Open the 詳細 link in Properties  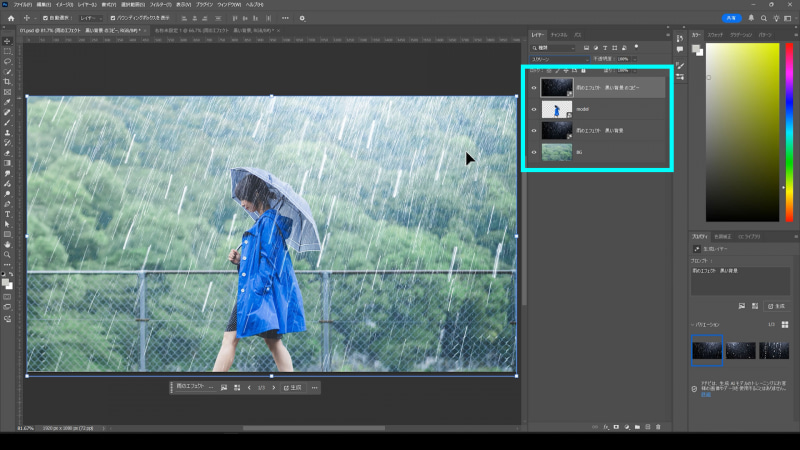(x=706, y=394)
